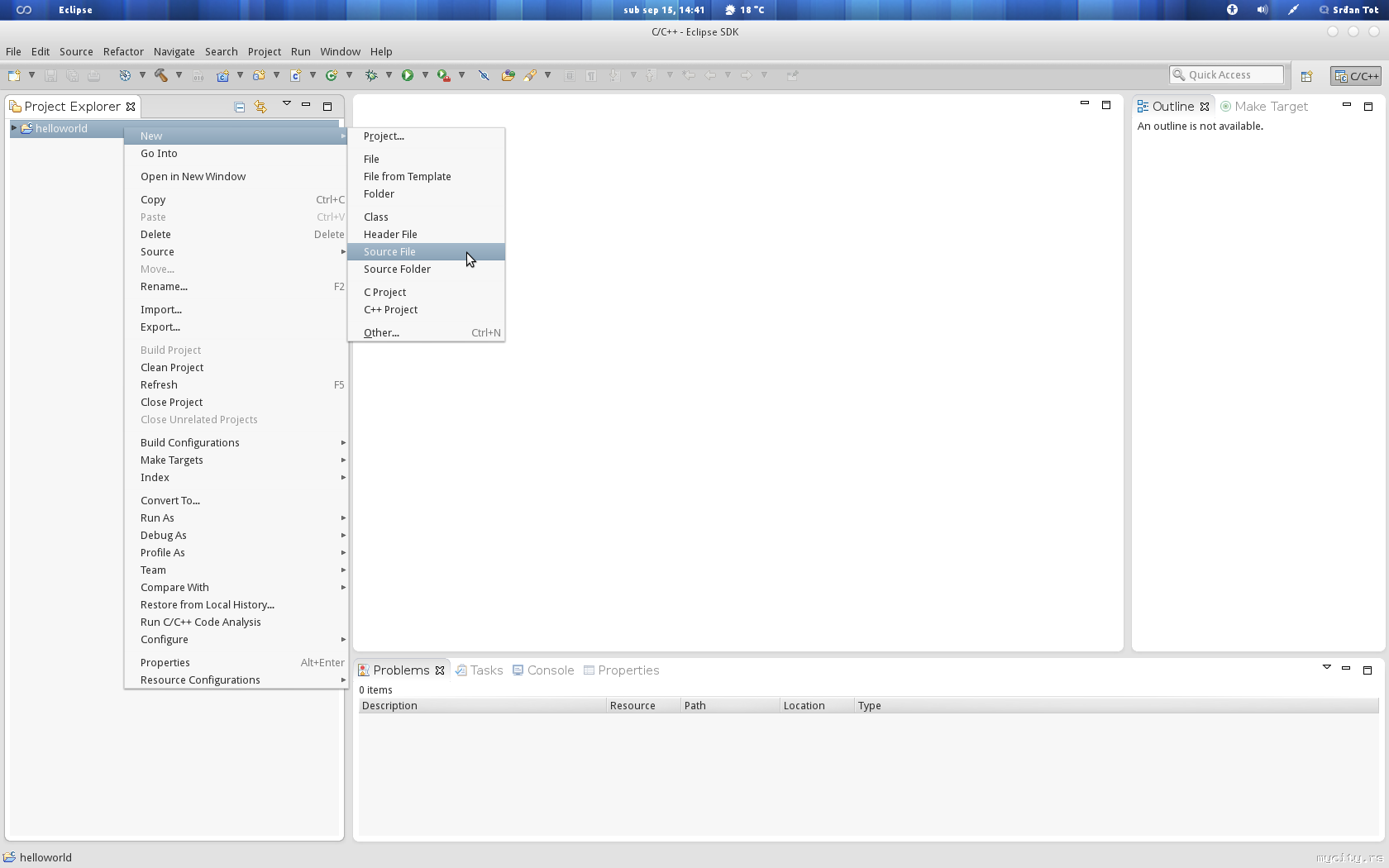Image resolution: width=1389 pixels, height=868 pixels.
Task: Expand the helloworld project tree node
Action: pos(14,128)
